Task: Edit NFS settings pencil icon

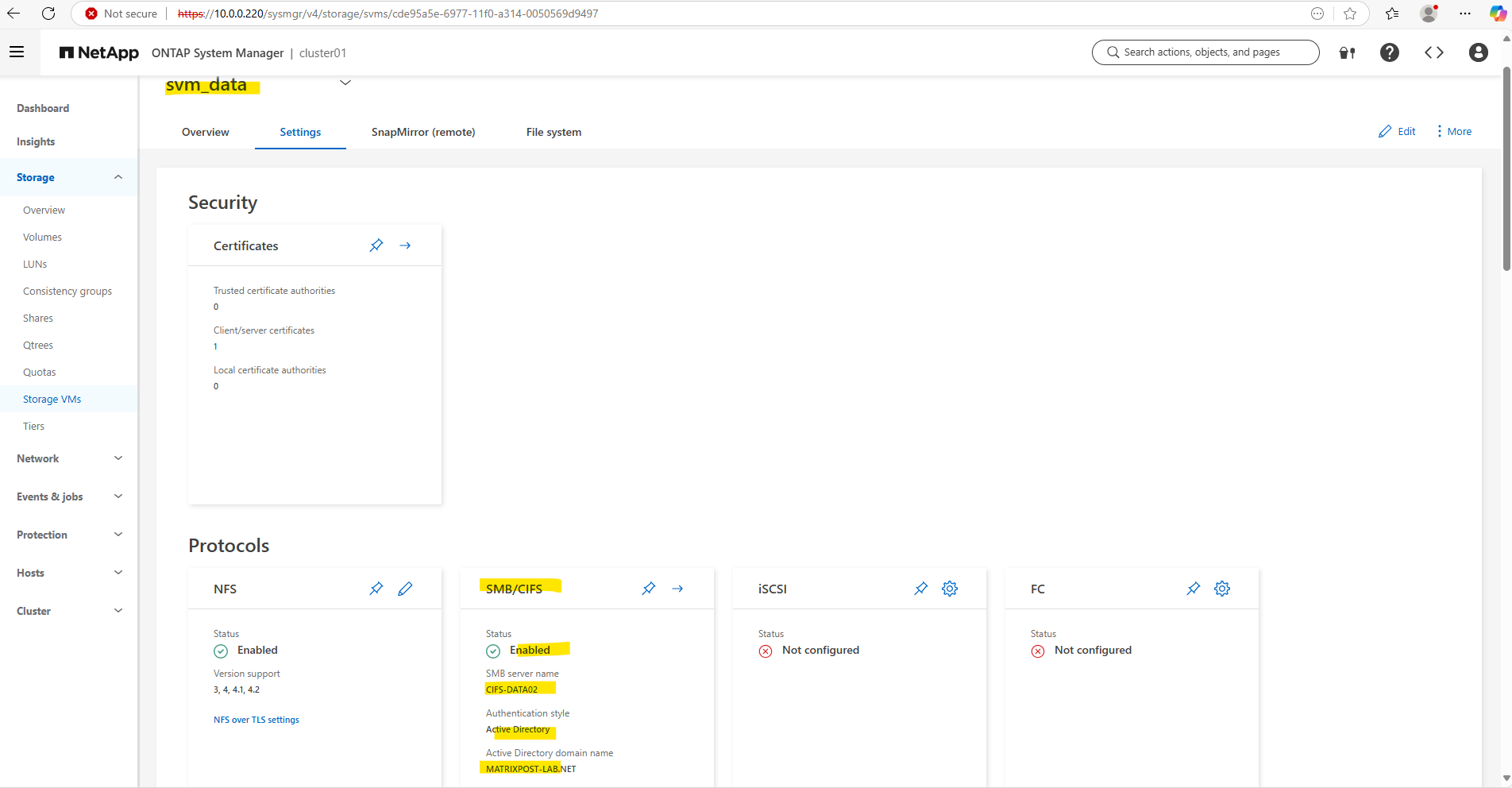Action: 405,589
